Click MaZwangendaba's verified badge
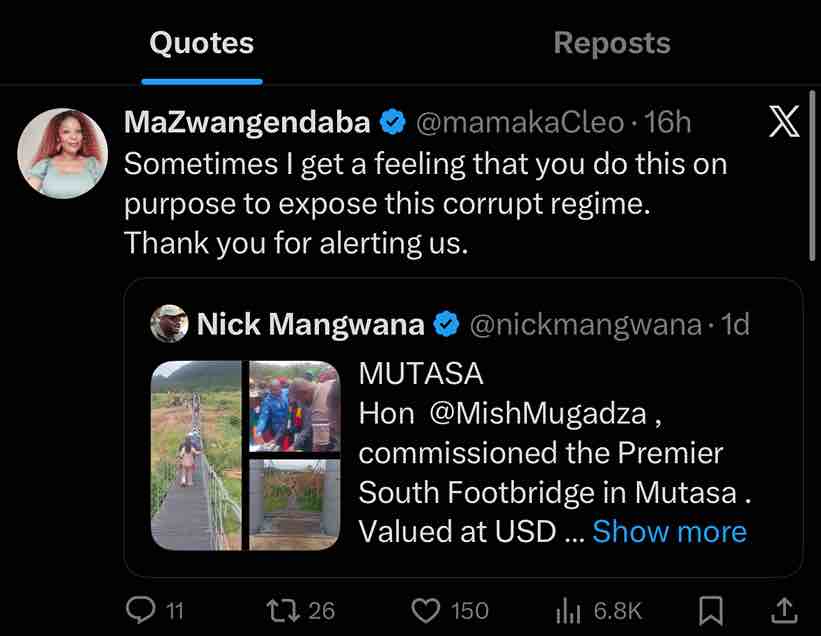 [x=392, y=123]
